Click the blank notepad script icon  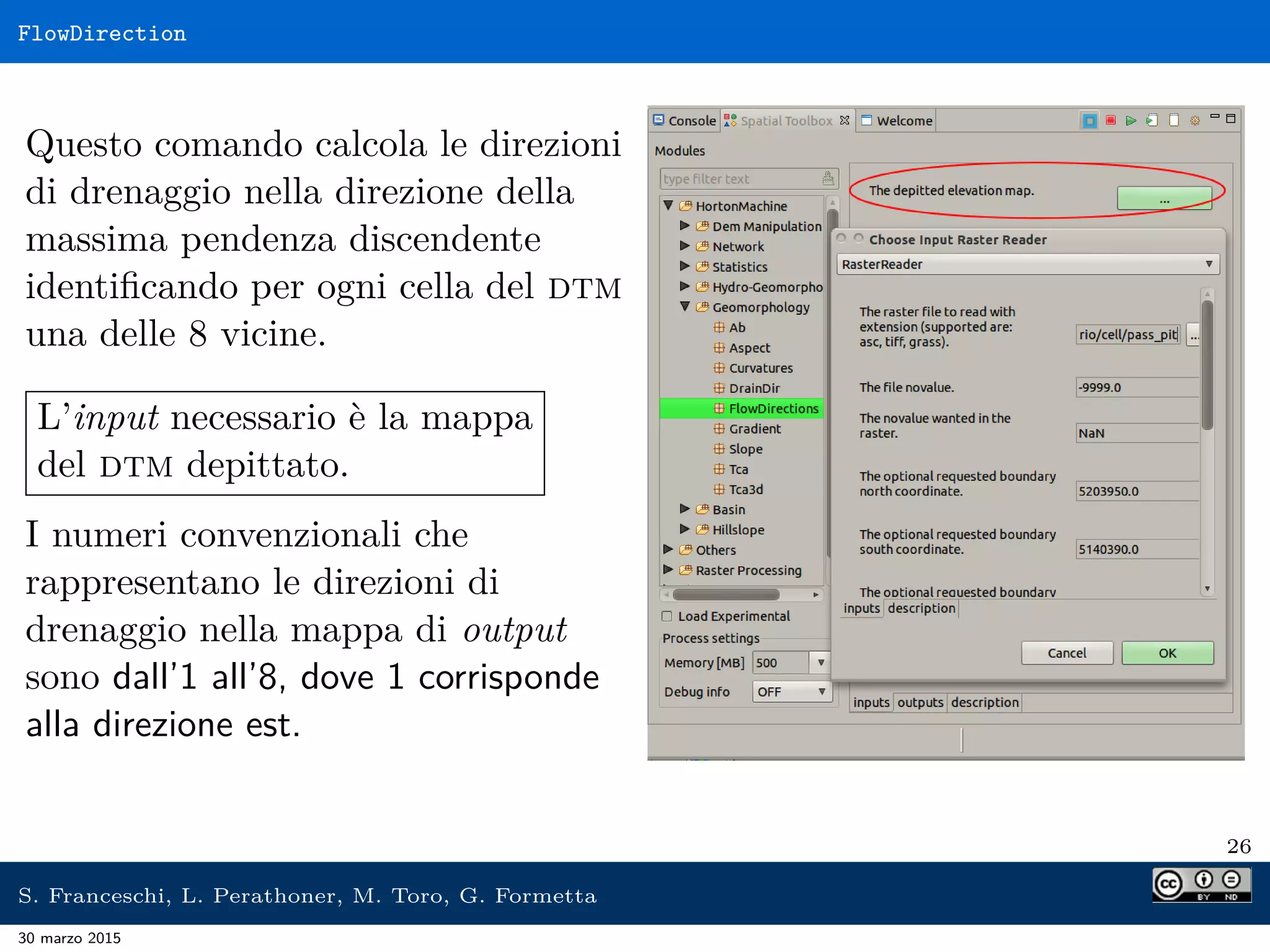(x=1174, y=120)
